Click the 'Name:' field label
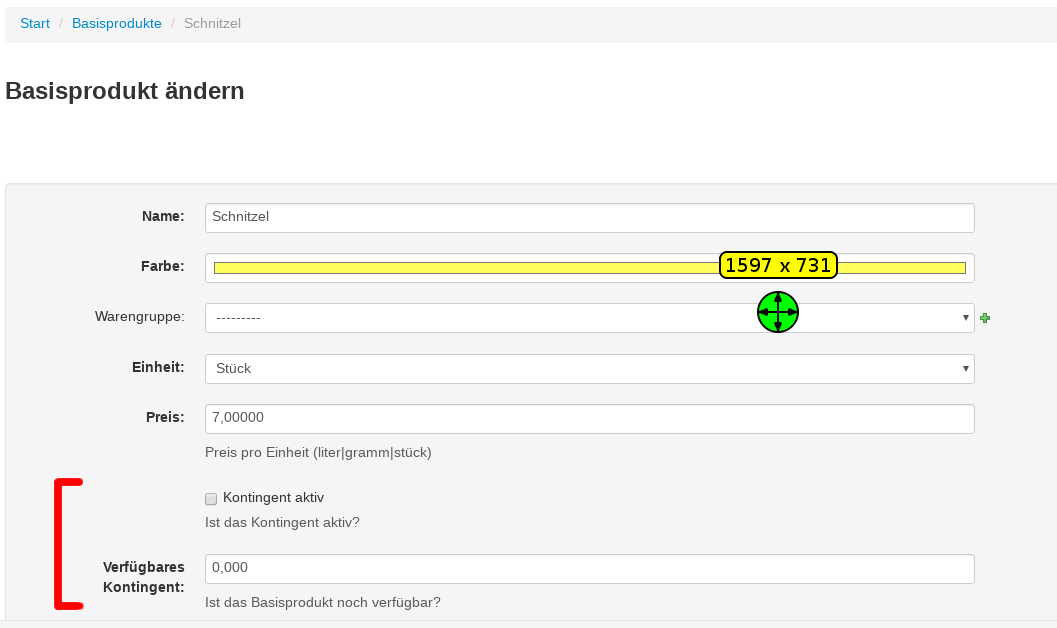The height and width of the screenshot is (628, 1057). coord(163,216)
